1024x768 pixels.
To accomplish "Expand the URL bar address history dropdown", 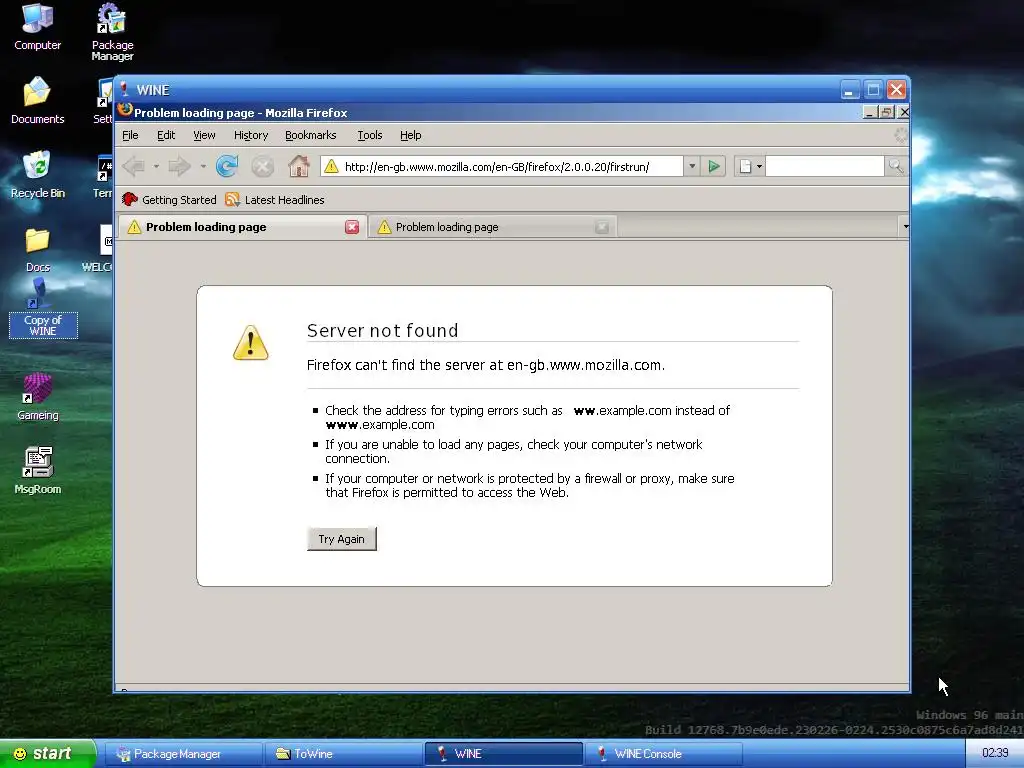I will (x=692, y=167).
